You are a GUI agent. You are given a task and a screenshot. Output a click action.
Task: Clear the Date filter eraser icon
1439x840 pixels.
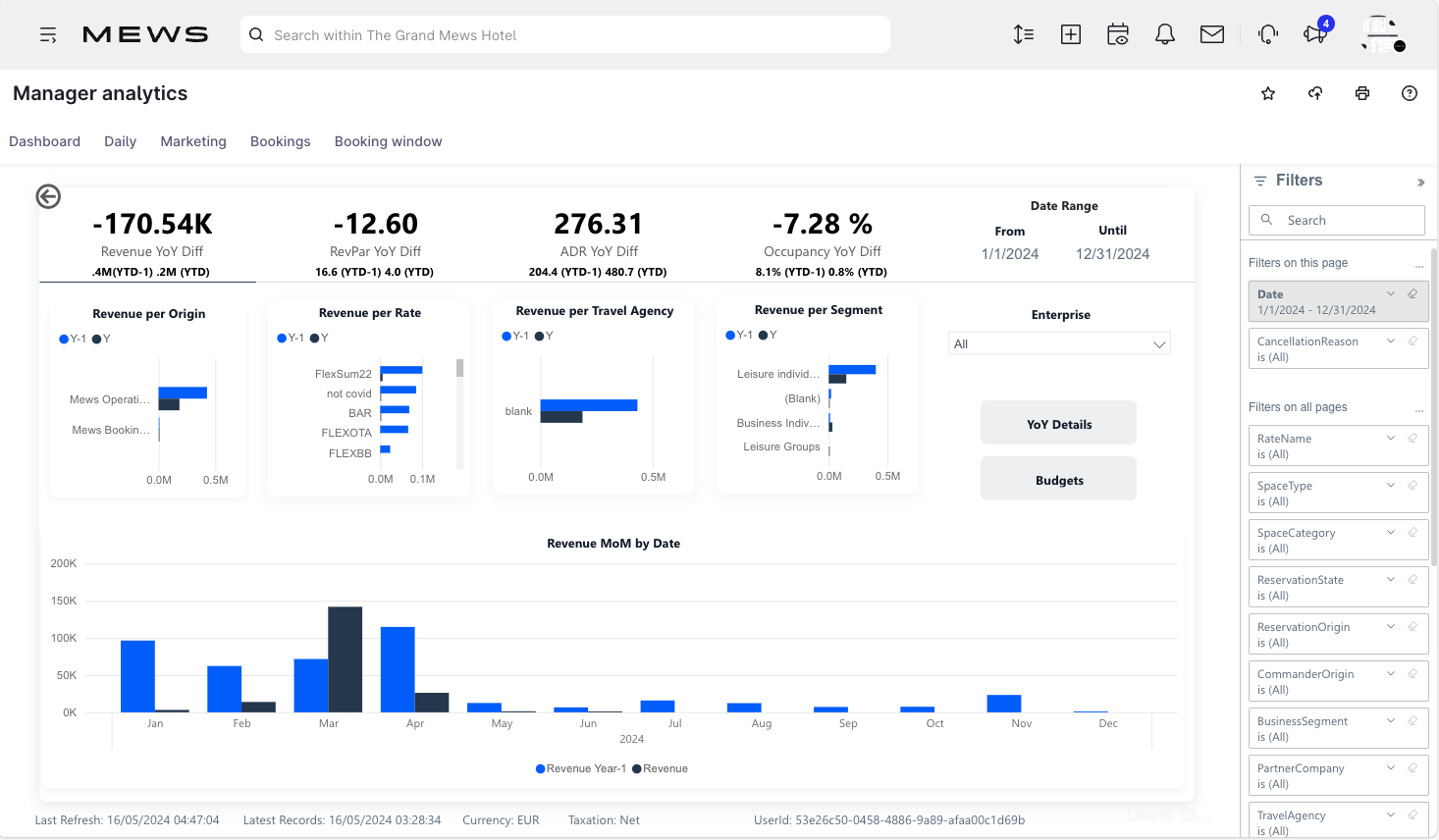click(x=1412, y=293)
